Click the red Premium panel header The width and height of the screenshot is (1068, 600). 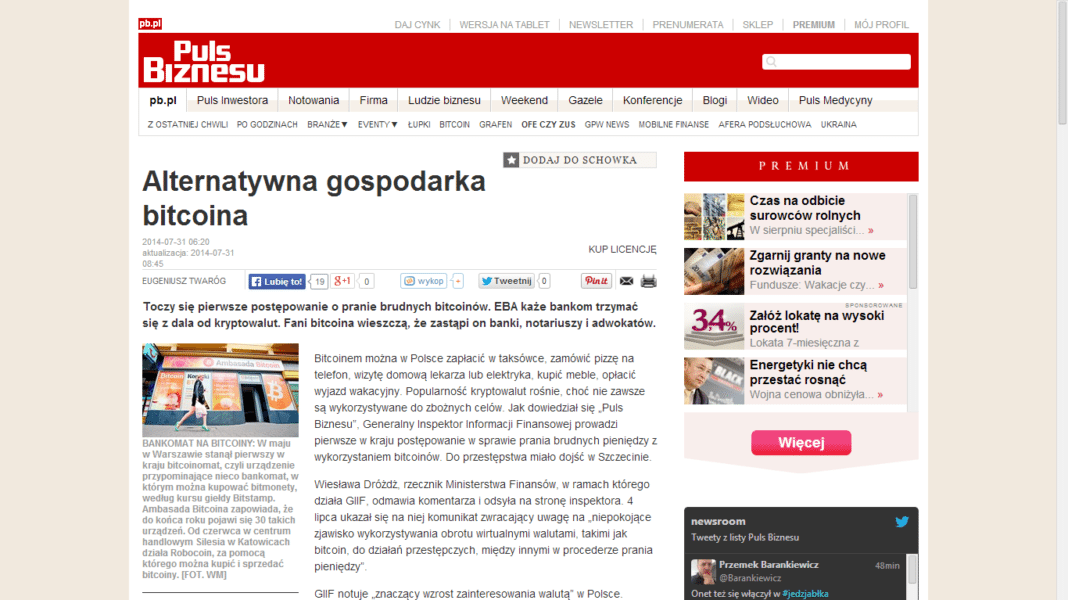[x=801, y=166]
